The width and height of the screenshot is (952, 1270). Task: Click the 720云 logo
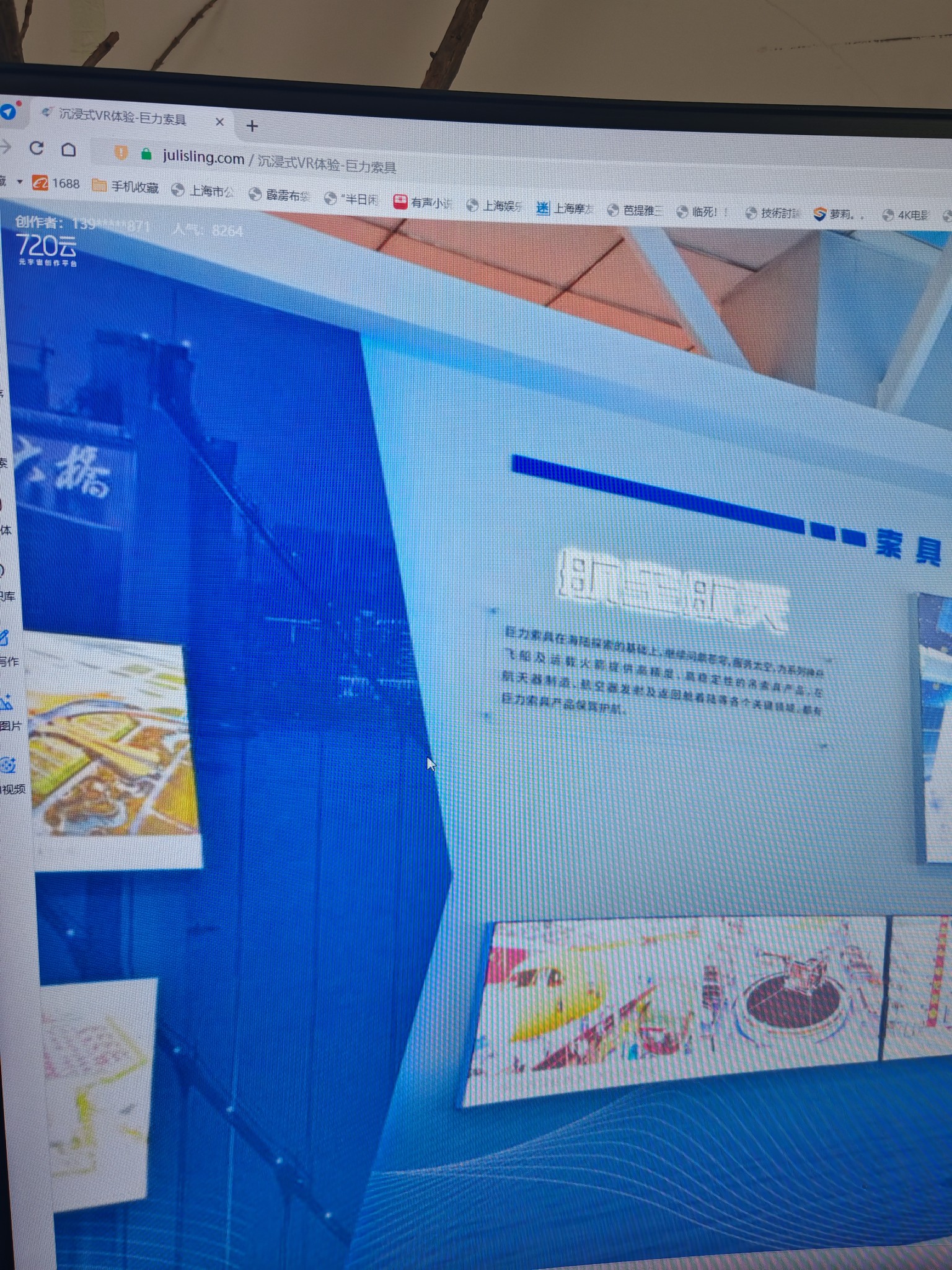coord(46,249)
